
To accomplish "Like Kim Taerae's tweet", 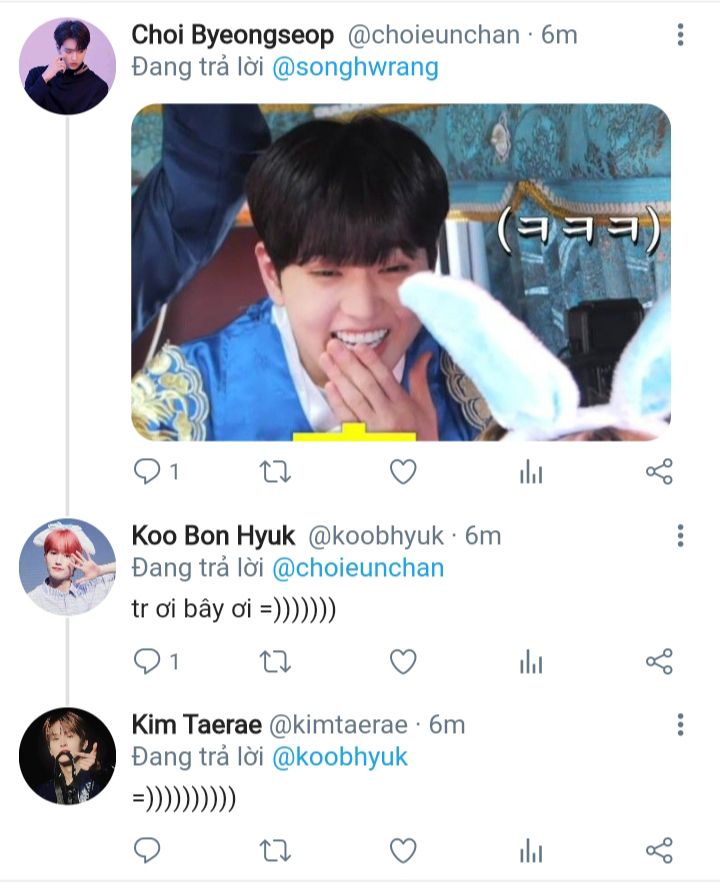I will pyautogui.click(x=402, y=850).
